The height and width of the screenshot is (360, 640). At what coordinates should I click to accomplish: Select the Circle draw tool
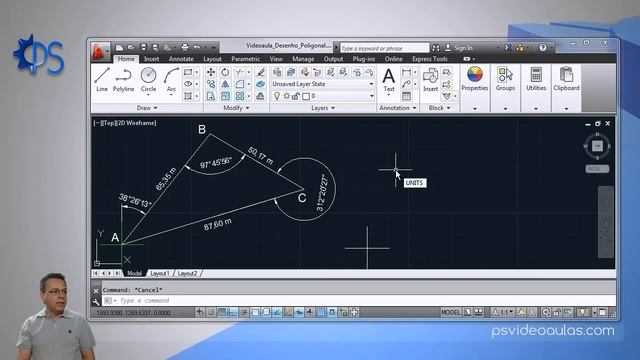tap(148, 80)
